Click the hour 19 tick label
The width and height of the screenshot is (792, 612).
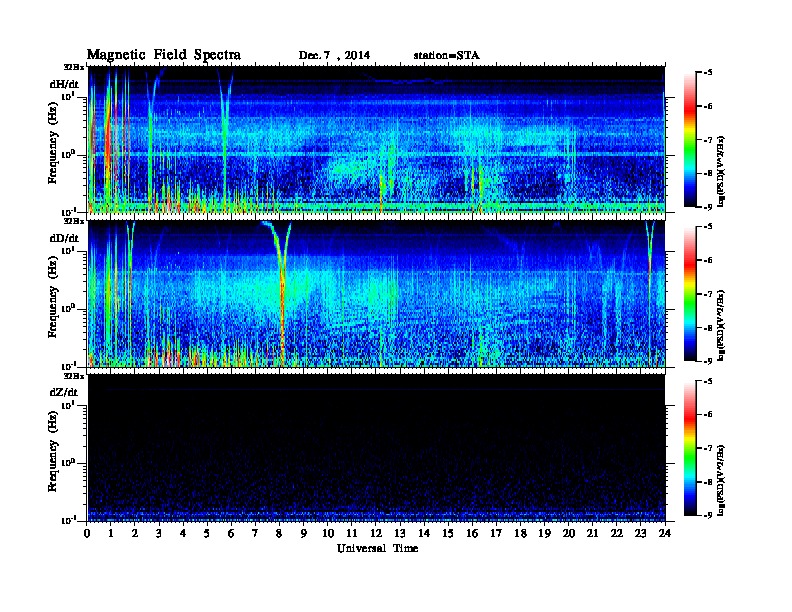click(x=544, y=533)
